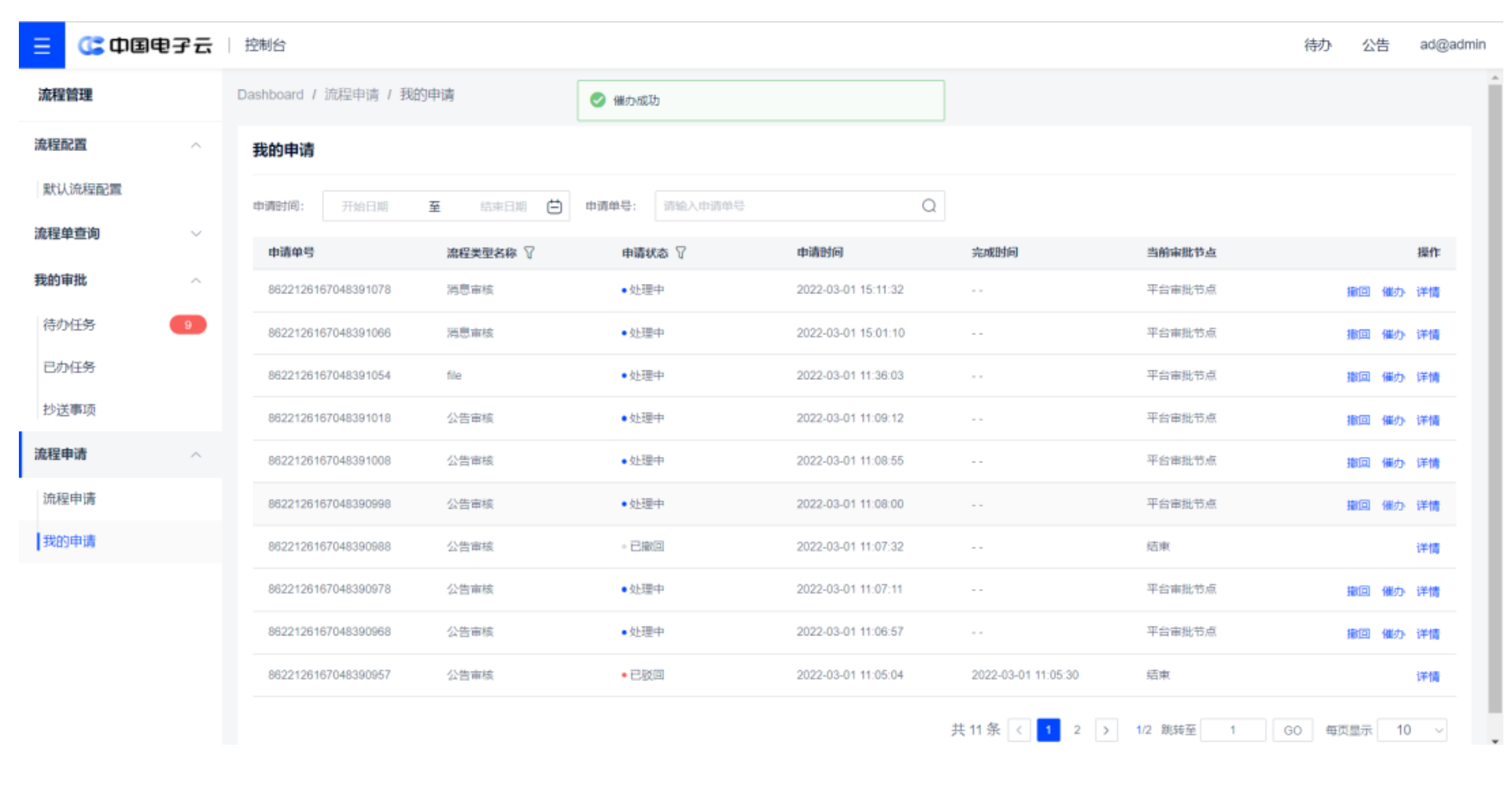Click 当前审批节点 column header
The width and height of the screenshot is (1512, 788).
coord(1181,252)
